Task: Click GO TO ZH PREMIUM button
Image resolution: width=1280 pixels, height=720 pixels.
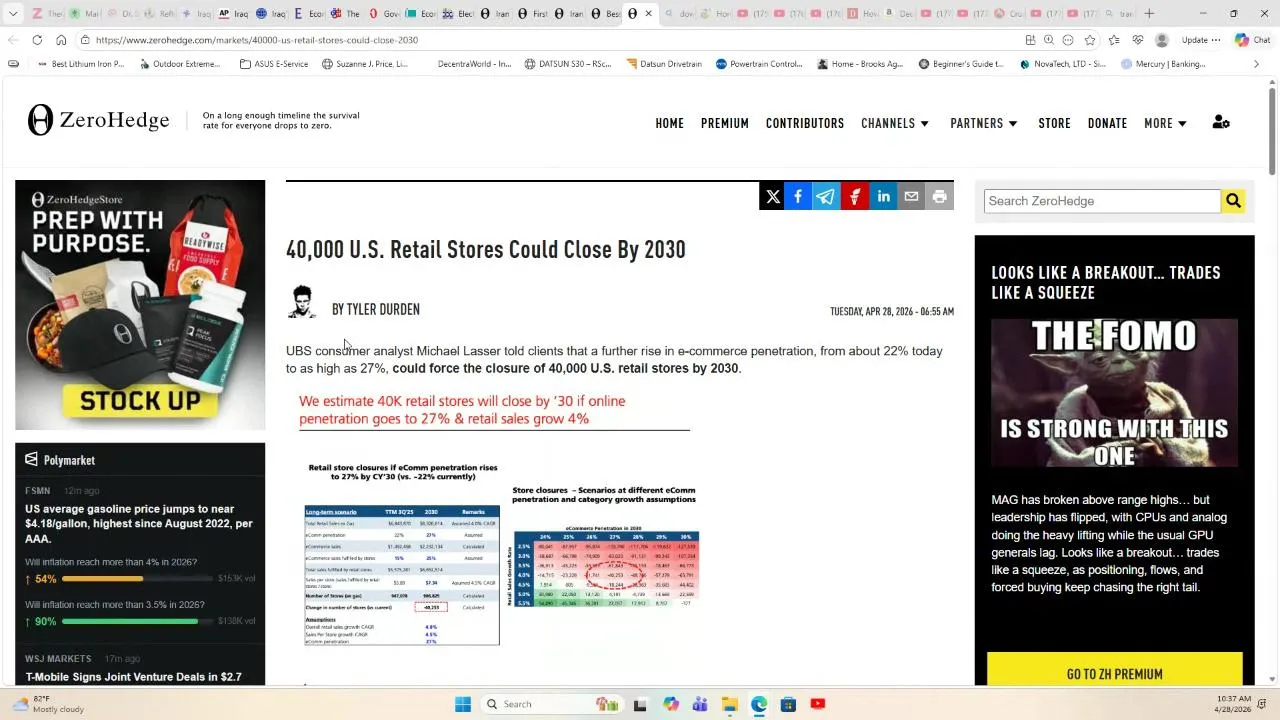Action: click(1114, 673)
